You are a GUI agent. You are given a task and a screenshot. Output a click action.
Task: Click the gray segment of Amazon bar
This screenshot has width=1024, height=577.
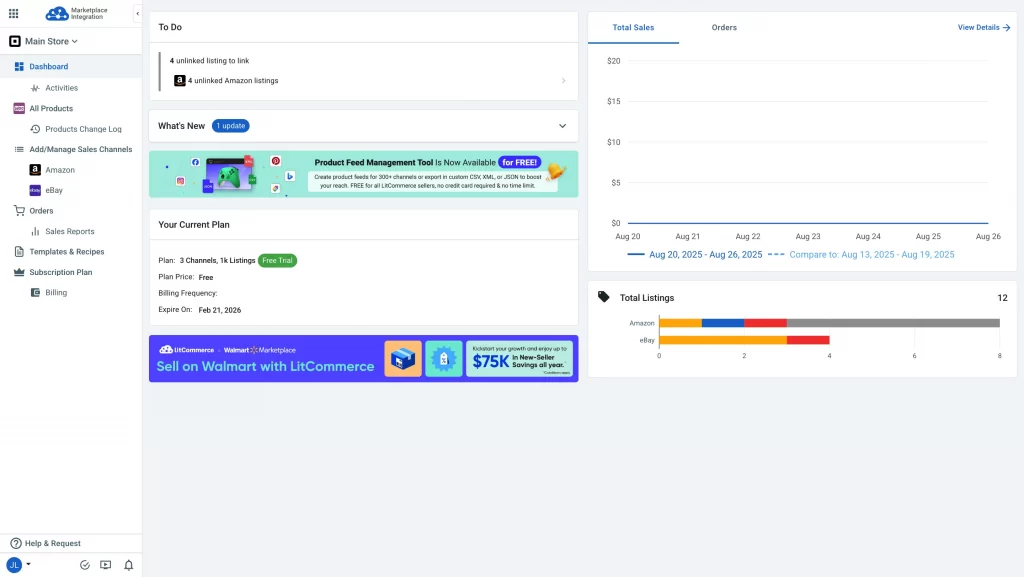point(893,323)
